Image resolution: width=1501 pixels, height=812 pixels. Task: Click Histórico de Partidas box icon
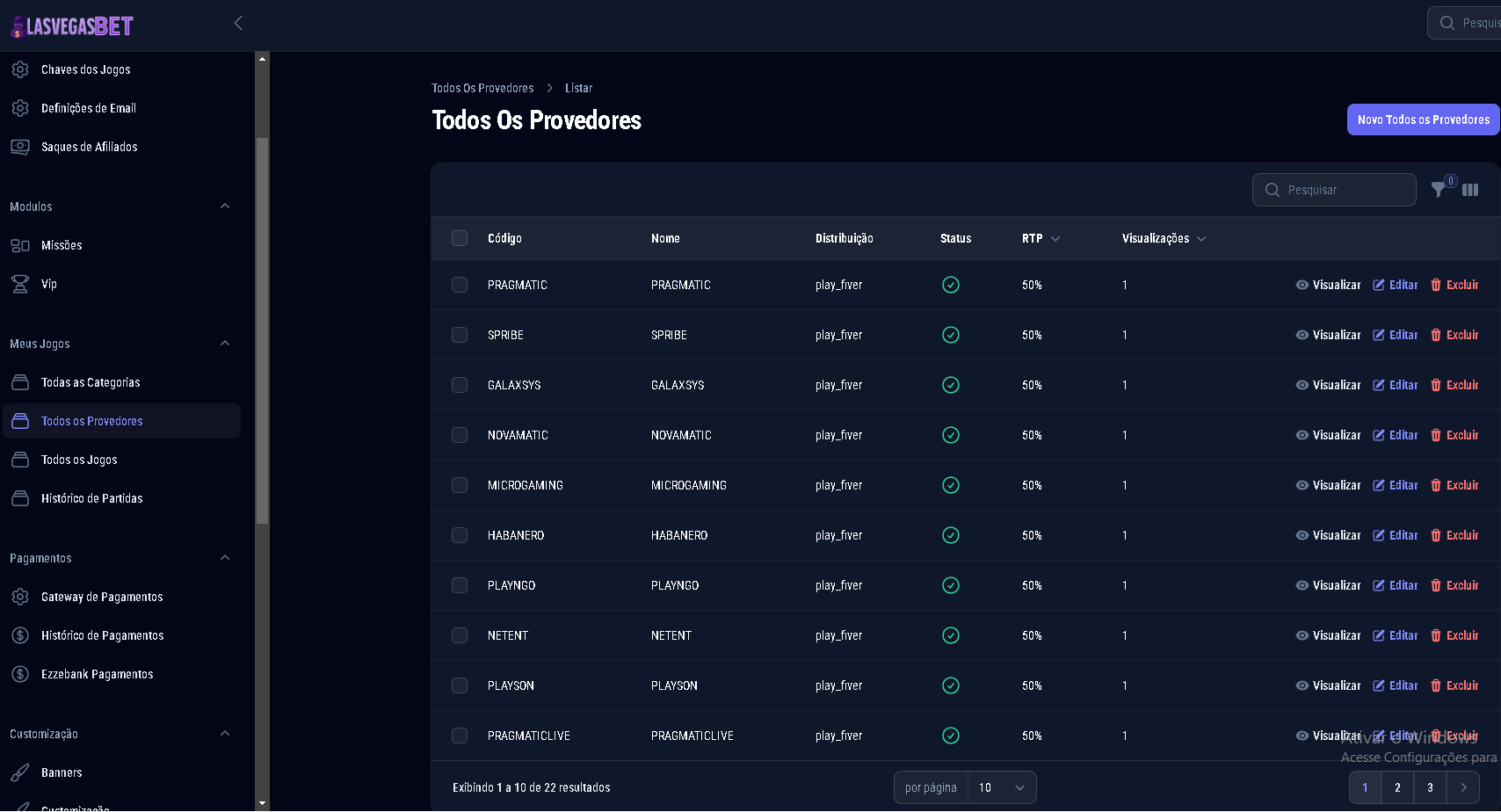click(x=20, y=498)
